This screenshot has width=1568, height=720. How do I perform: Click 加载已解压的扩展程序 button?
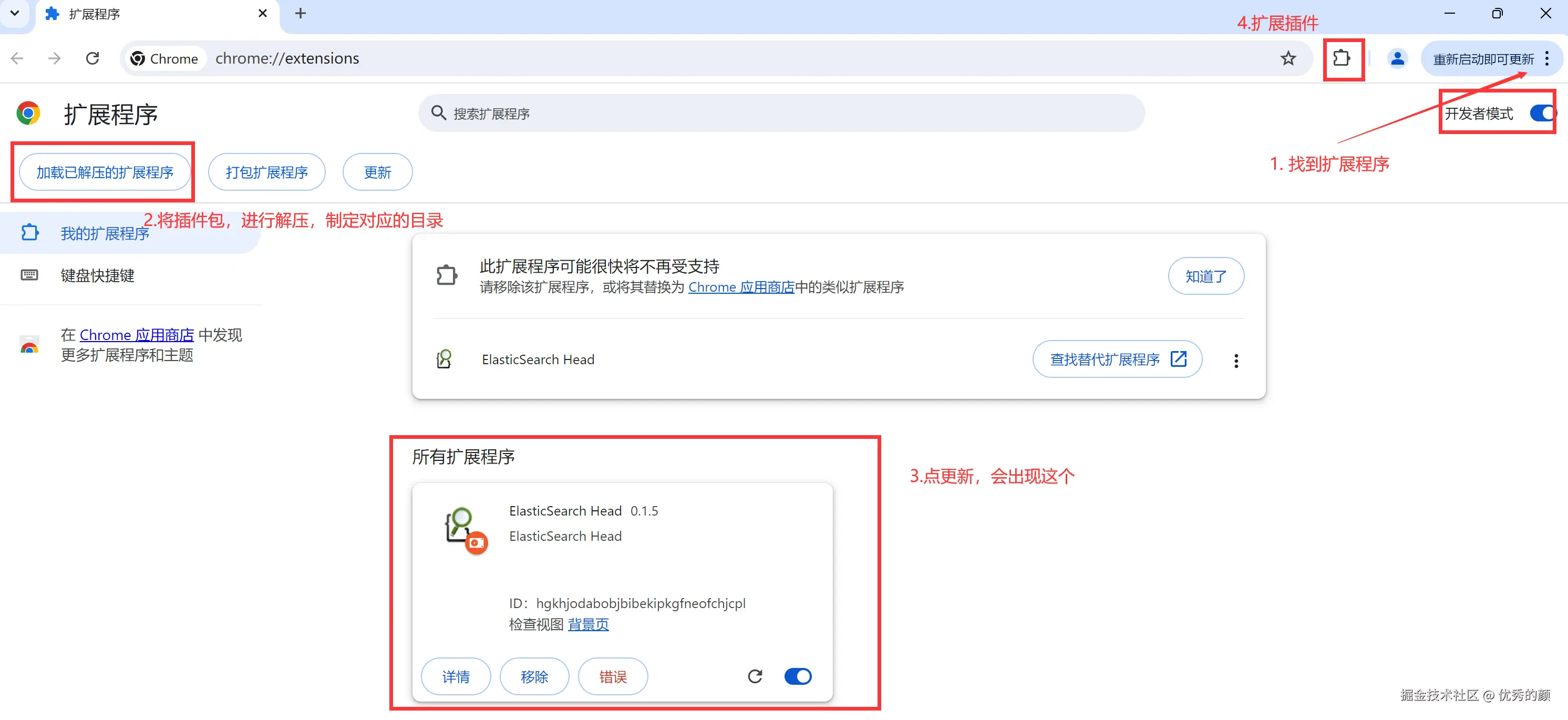tap(104, 172)
